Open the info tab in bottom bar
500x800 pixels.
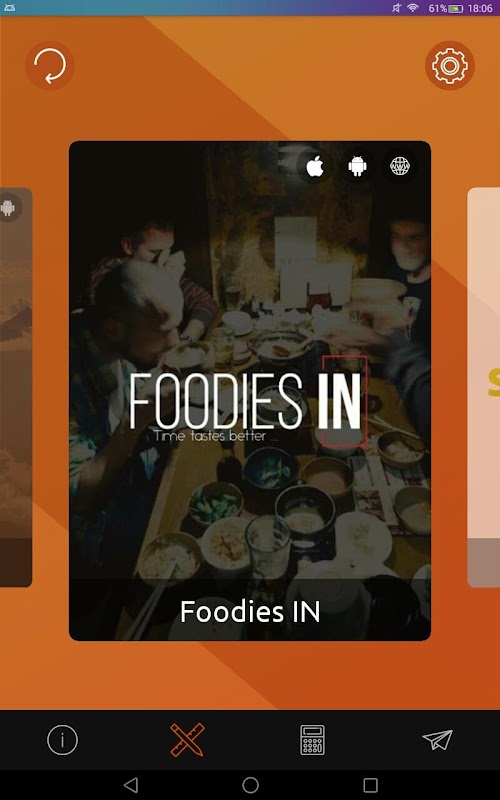point(62,740)
